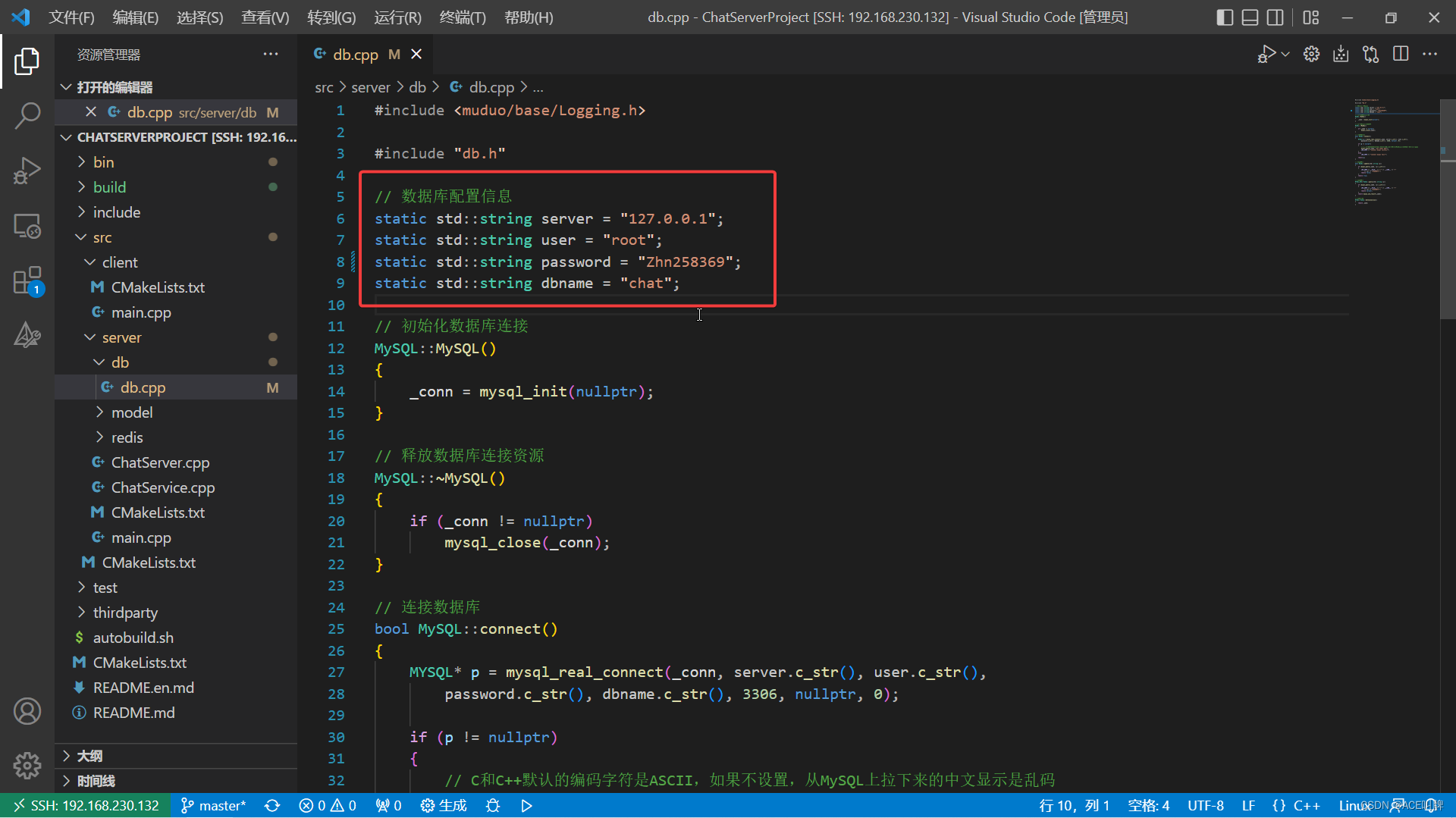Open the Accounts menu icon

(x=27, y=711)
